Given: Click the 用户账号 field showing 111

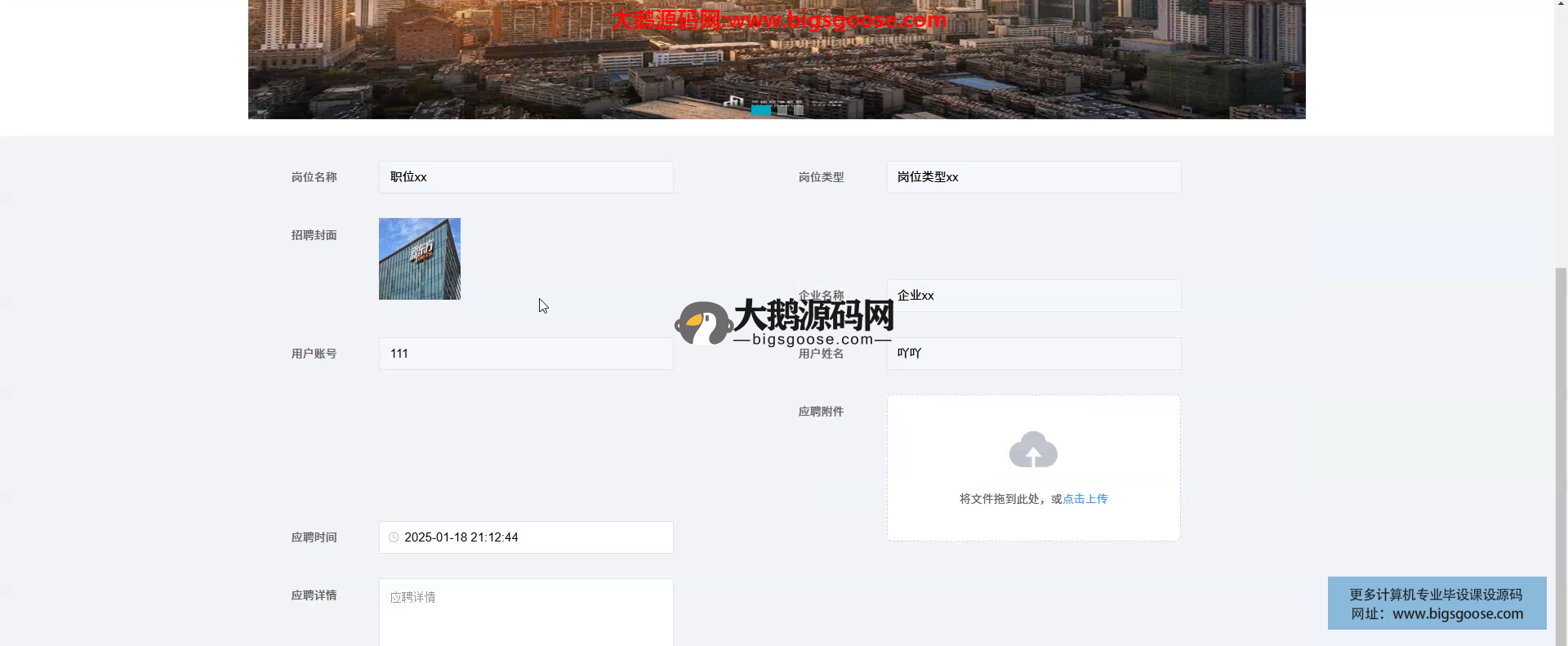Looking at the screenshot, I should [x=526, y=354].
